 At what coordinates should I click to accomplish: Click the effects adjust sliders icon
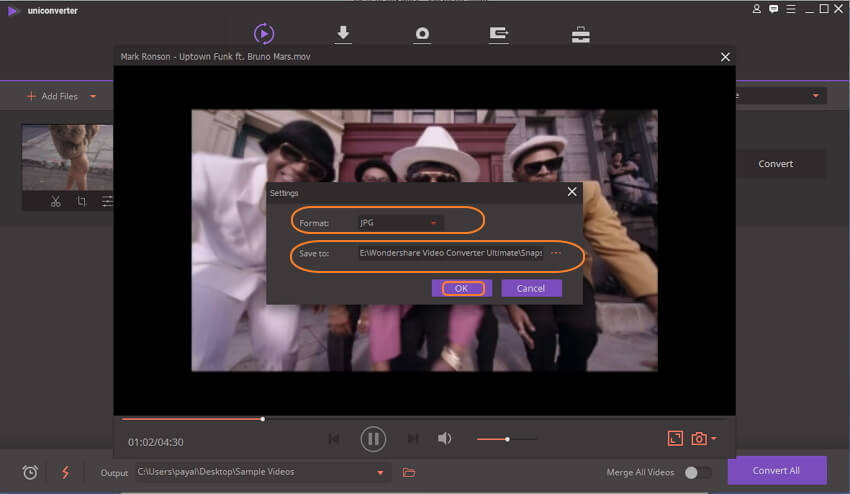point(107,201)
